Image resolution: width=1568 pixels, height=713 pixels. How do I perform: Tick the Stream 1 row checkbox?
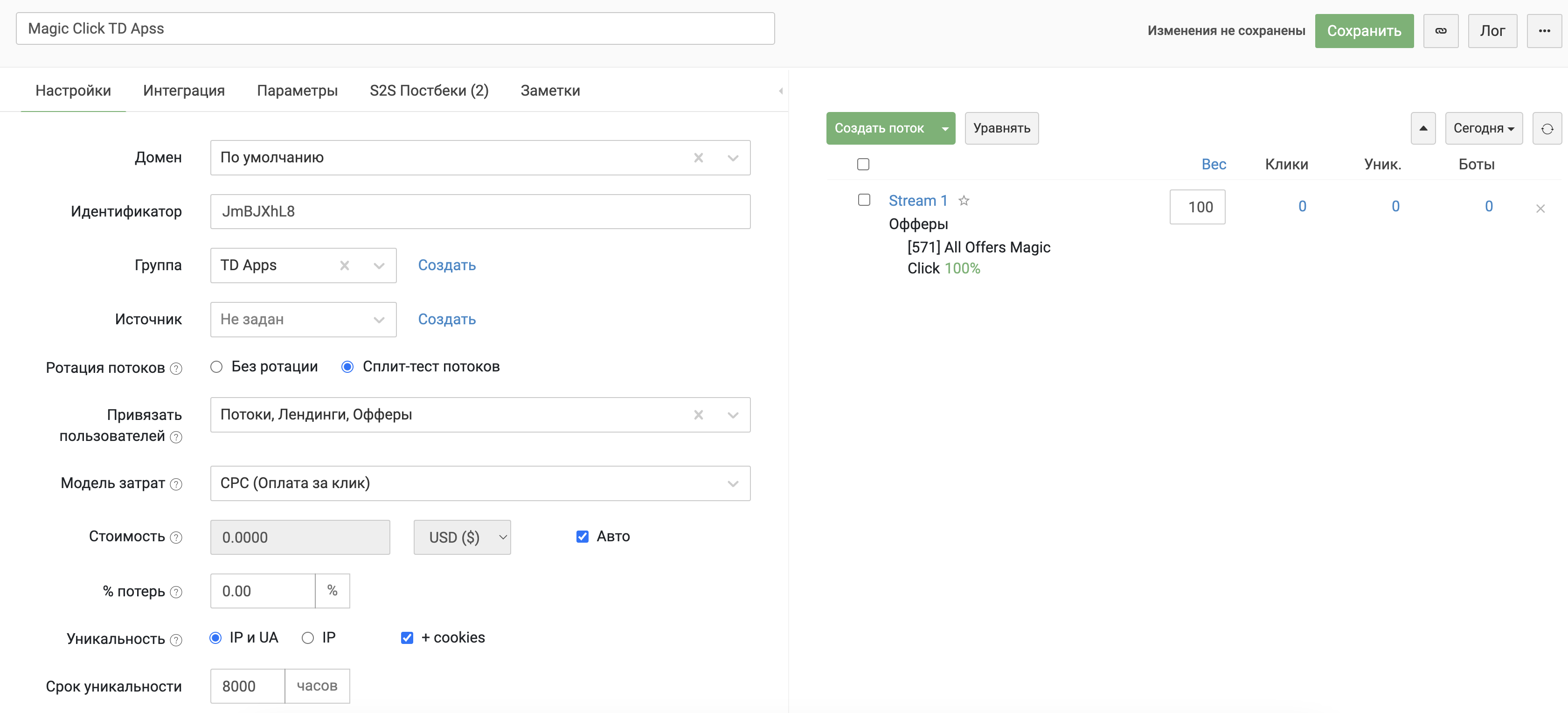point(864,200)
